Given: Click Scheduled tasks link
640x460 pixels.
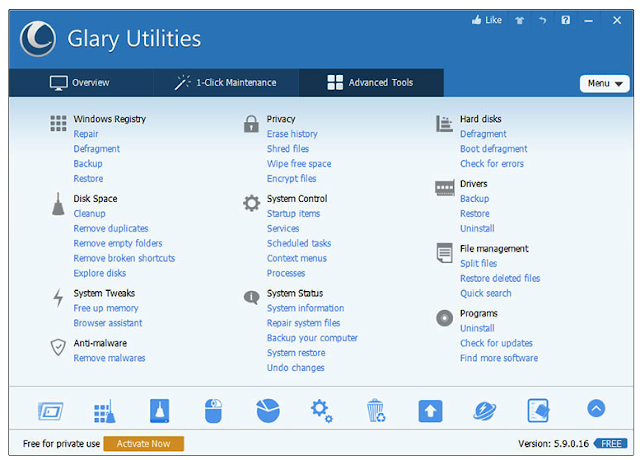Looking at the screenshot, I should (299, 244).
